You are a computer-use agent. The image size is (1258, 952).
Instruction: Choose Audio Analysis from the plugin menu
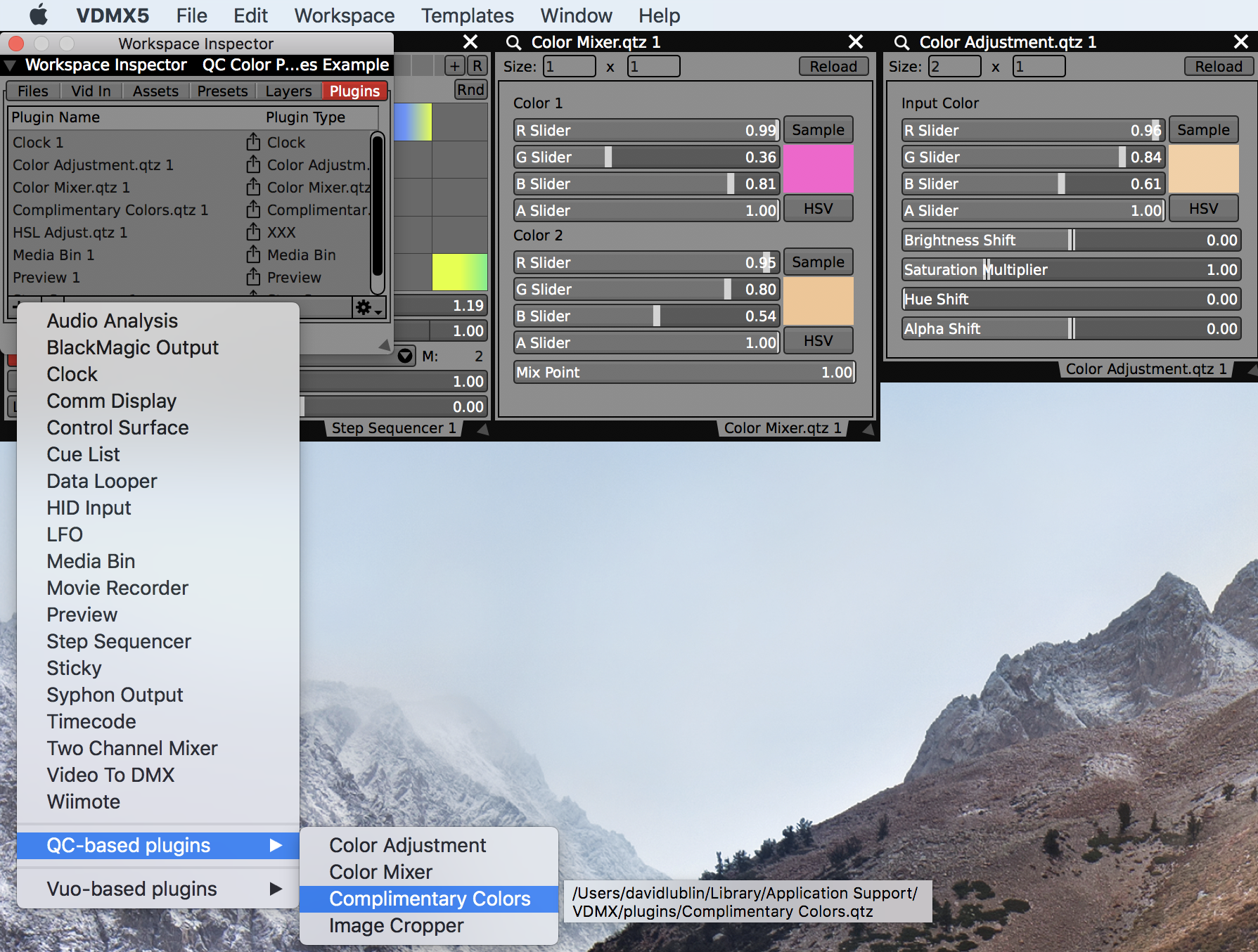point(158,321)
